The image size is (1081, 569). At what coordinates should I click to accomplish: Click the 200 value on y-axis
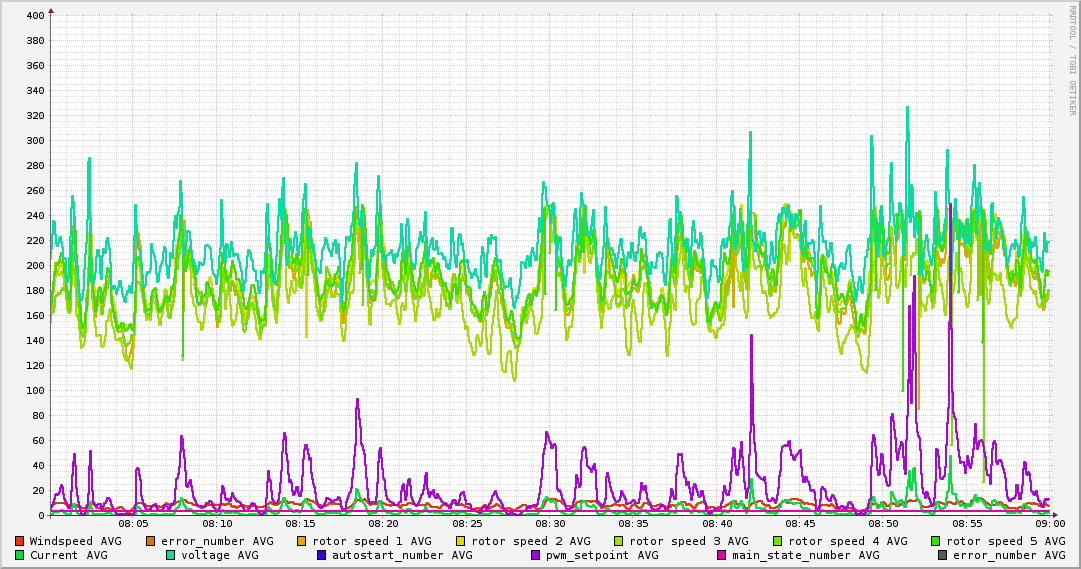click(x=35, y=266)
